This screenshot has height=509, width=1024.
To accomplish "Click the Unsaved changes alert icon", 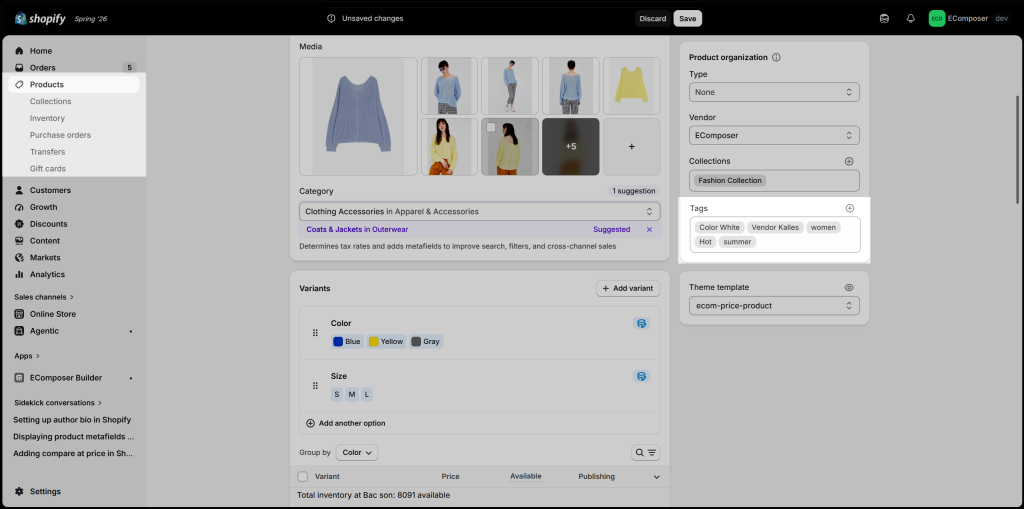I will [x=331, y=18].
